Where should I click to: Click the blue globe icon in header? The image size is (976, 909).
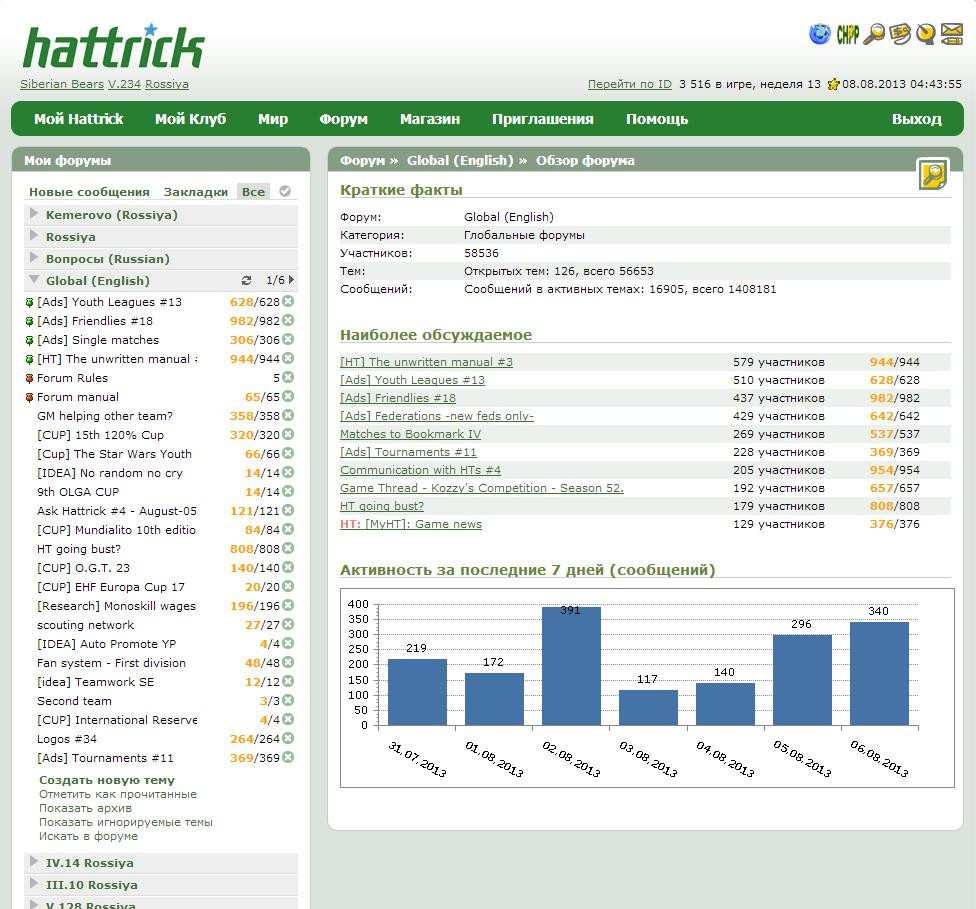click(x=820, y=34)
